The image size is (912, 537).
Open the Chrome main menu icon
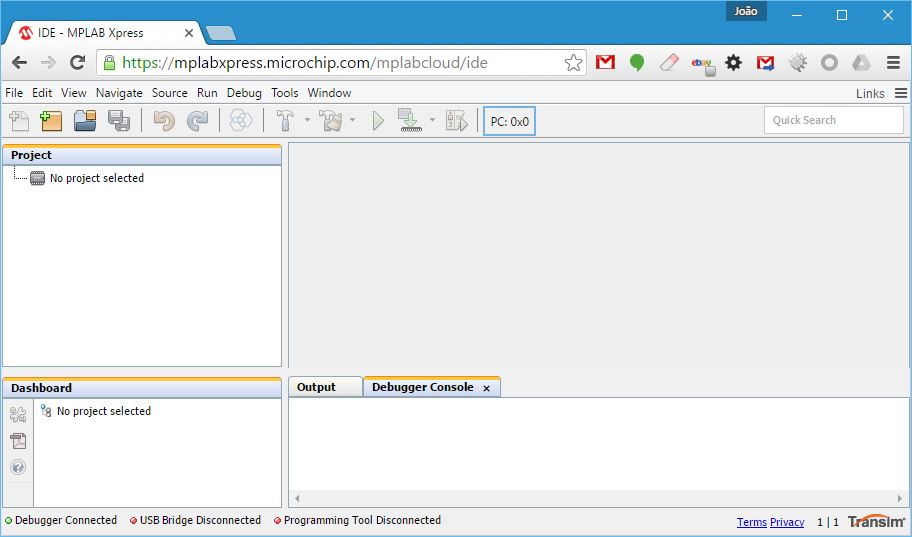click(x=893, y=63)
